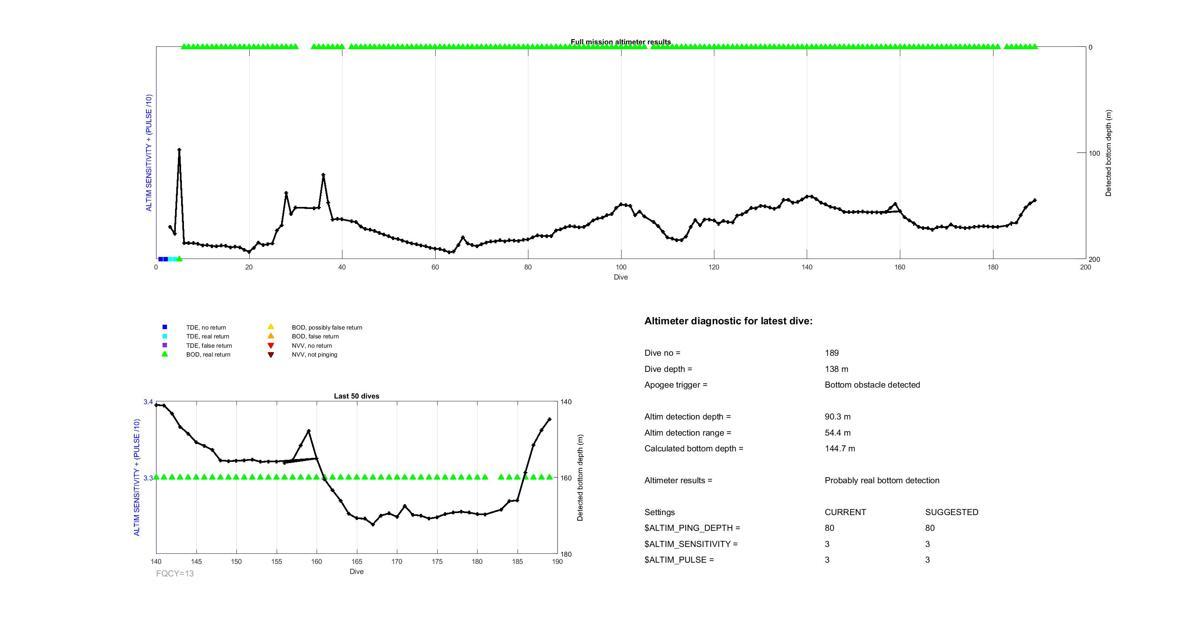Click the 'TDE, no return' legend label

[x=206, y=327]
